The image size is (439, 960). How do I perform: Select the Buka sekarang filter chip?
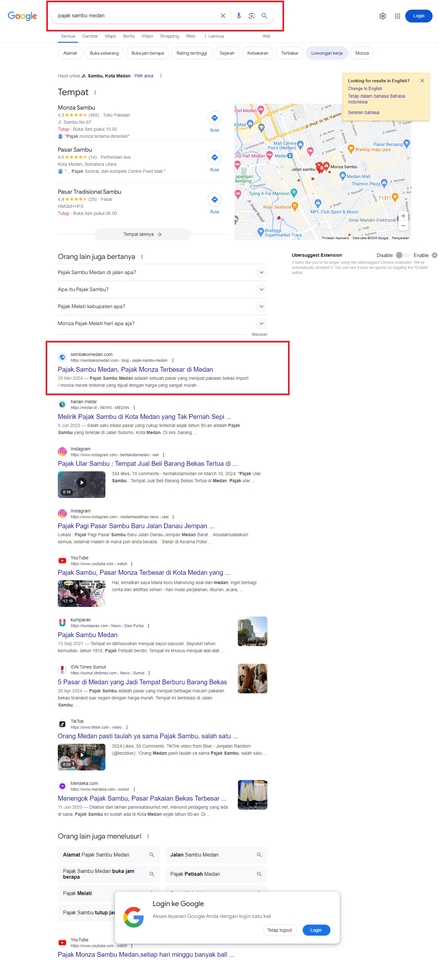[103, 53]
